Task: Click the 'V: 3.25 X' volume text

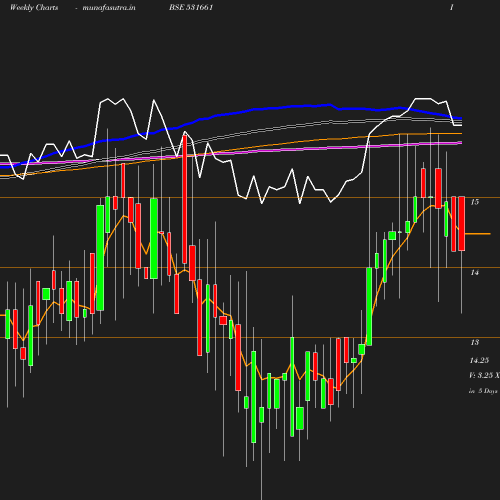Action: (484, 375)
